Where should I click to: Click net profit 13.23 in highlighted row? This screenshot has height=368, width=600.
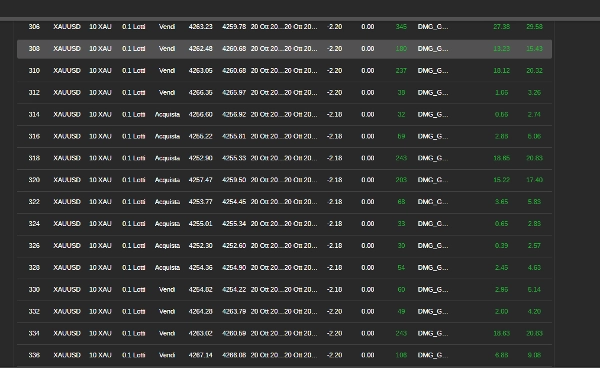point(501,49)
